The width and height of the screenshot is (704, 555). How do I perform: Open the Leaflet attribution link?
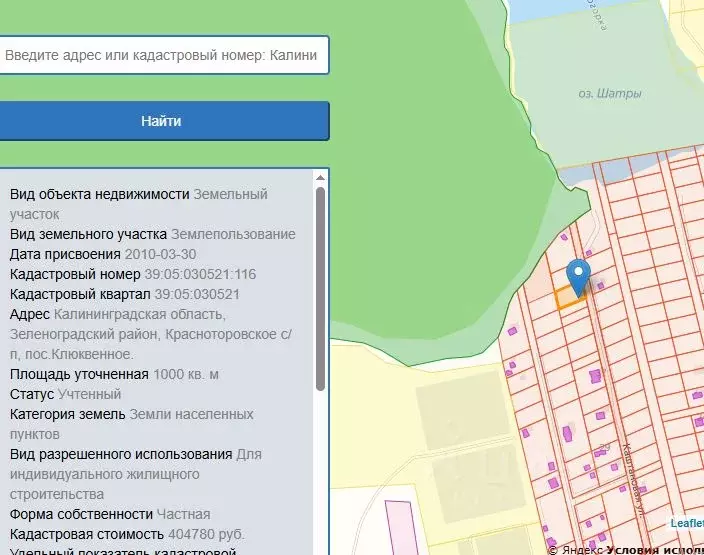pos(687,523)
